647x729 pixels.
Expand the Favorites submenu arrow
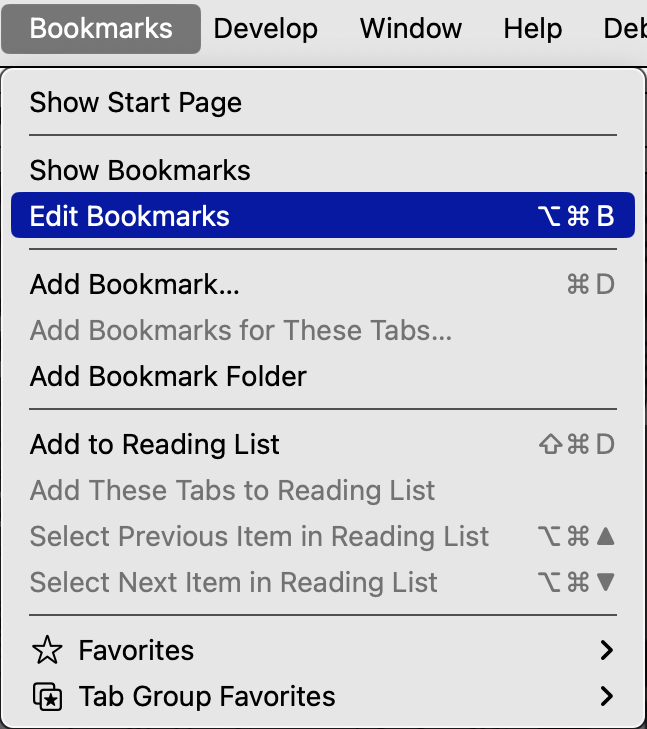(x=607, y=650)
